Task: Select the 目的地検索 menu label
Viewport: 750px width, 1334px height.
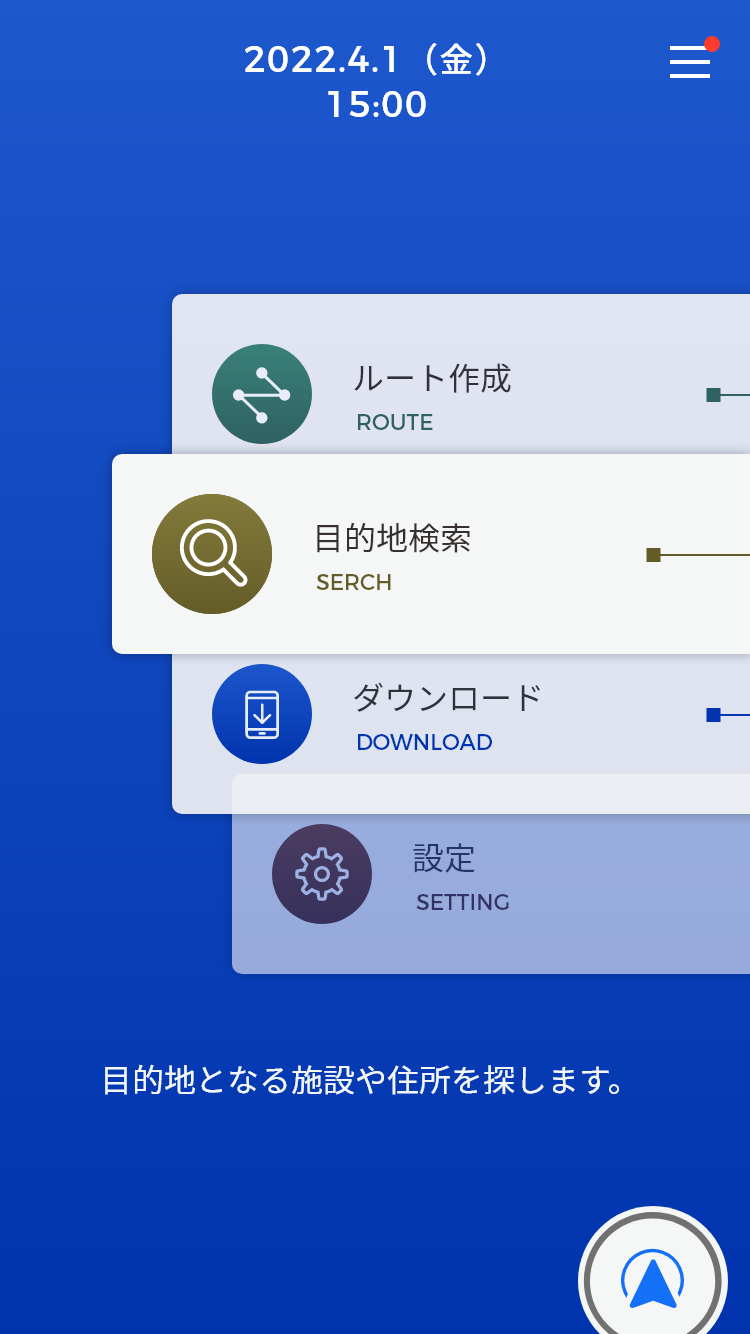Action: coord(392,539)
